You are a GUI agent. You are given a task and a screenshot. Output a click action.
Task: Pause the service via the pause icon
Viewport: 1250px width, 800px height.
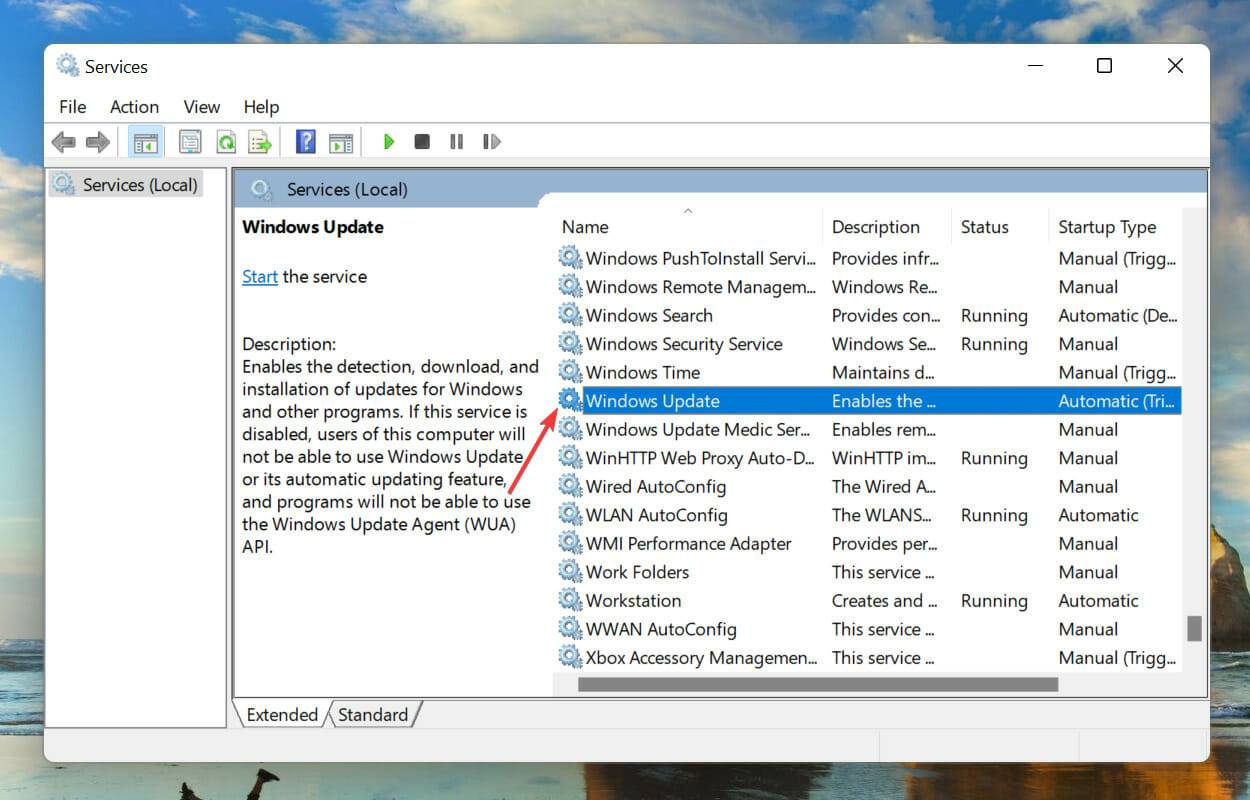[456, 141]
